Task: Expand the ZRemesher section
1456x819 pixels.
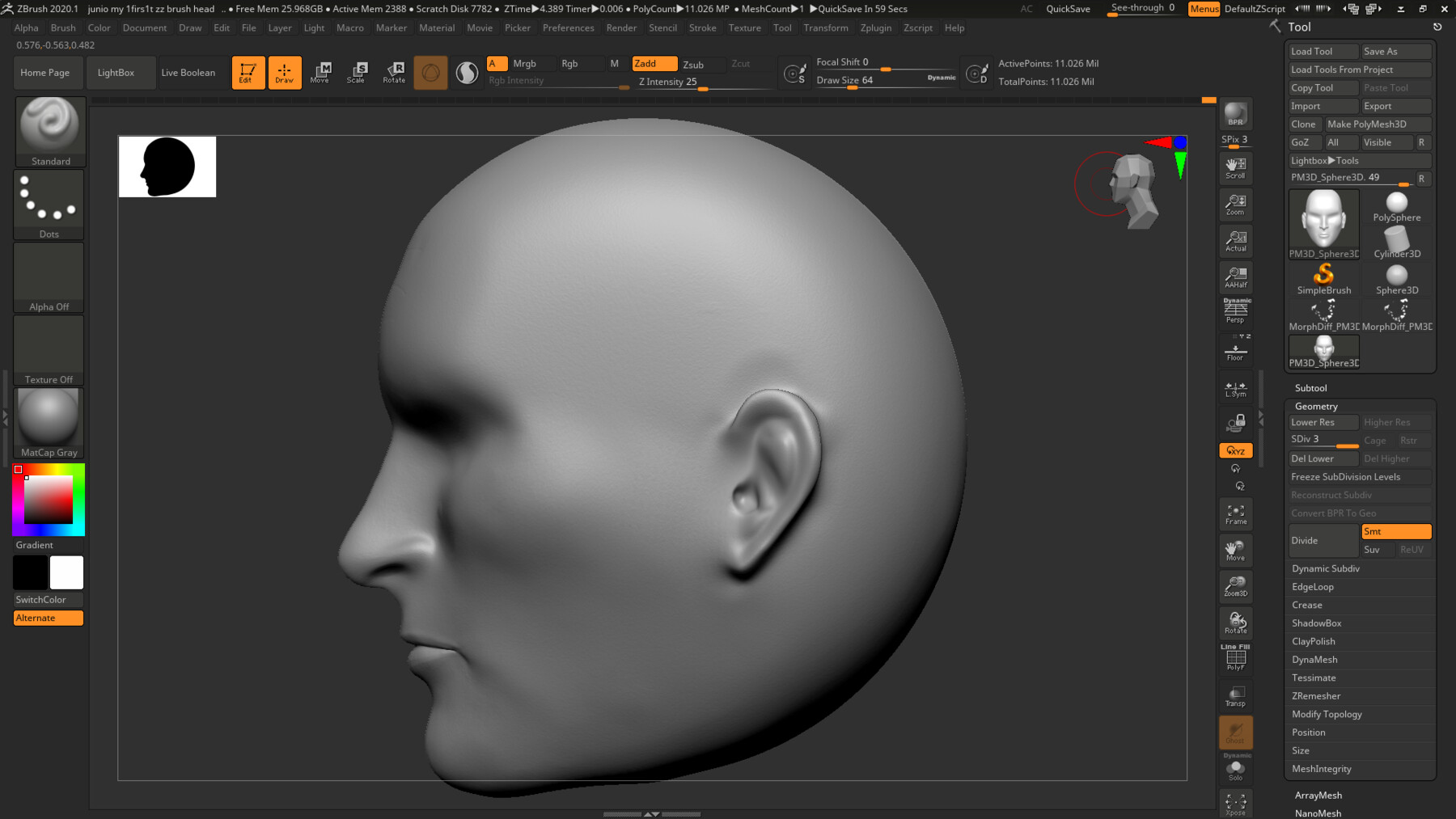Action: pyautogui.click(x=1316, y=696)
